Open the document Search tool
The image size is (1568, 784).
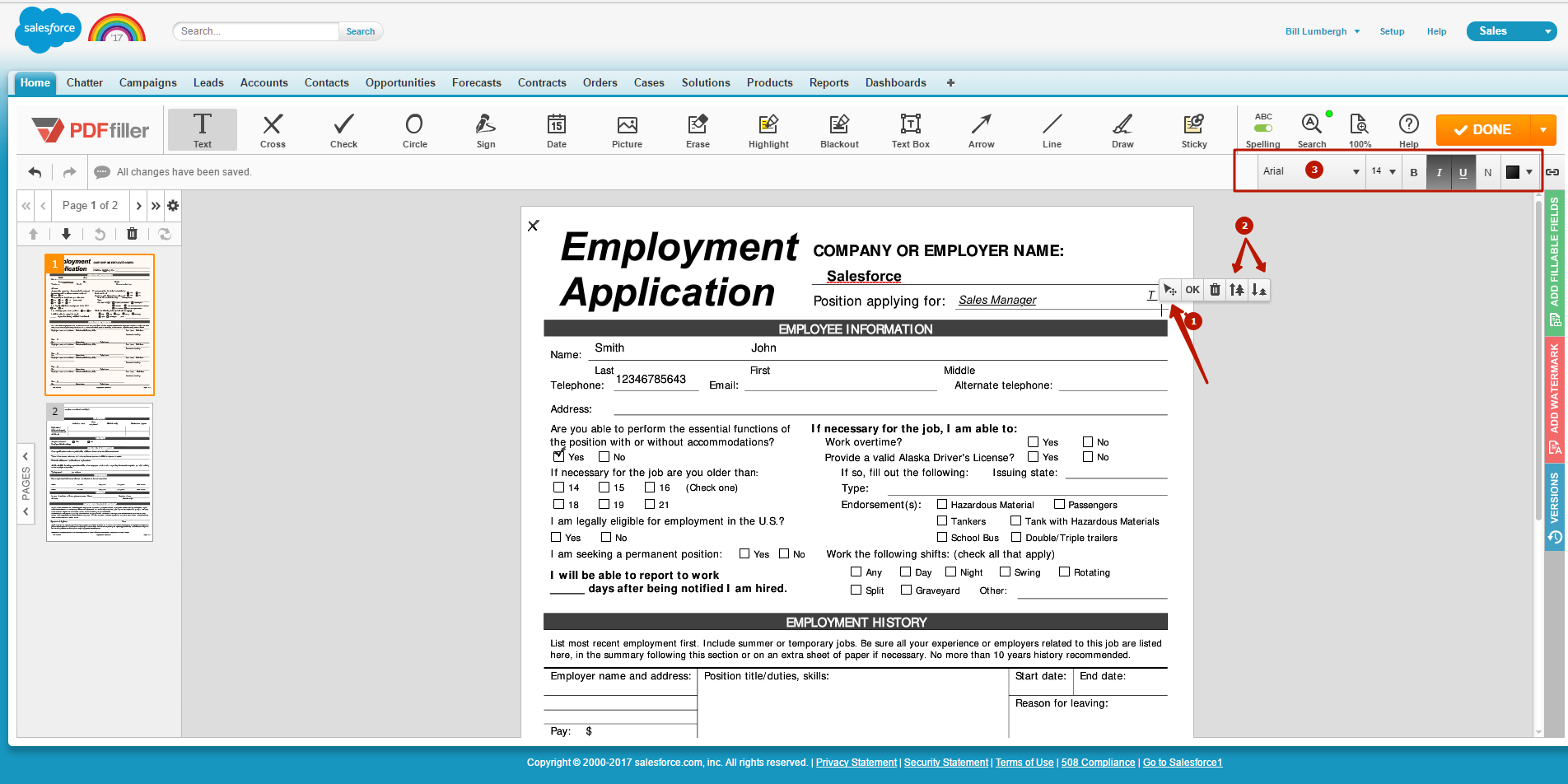click(x=1311, y=130)
